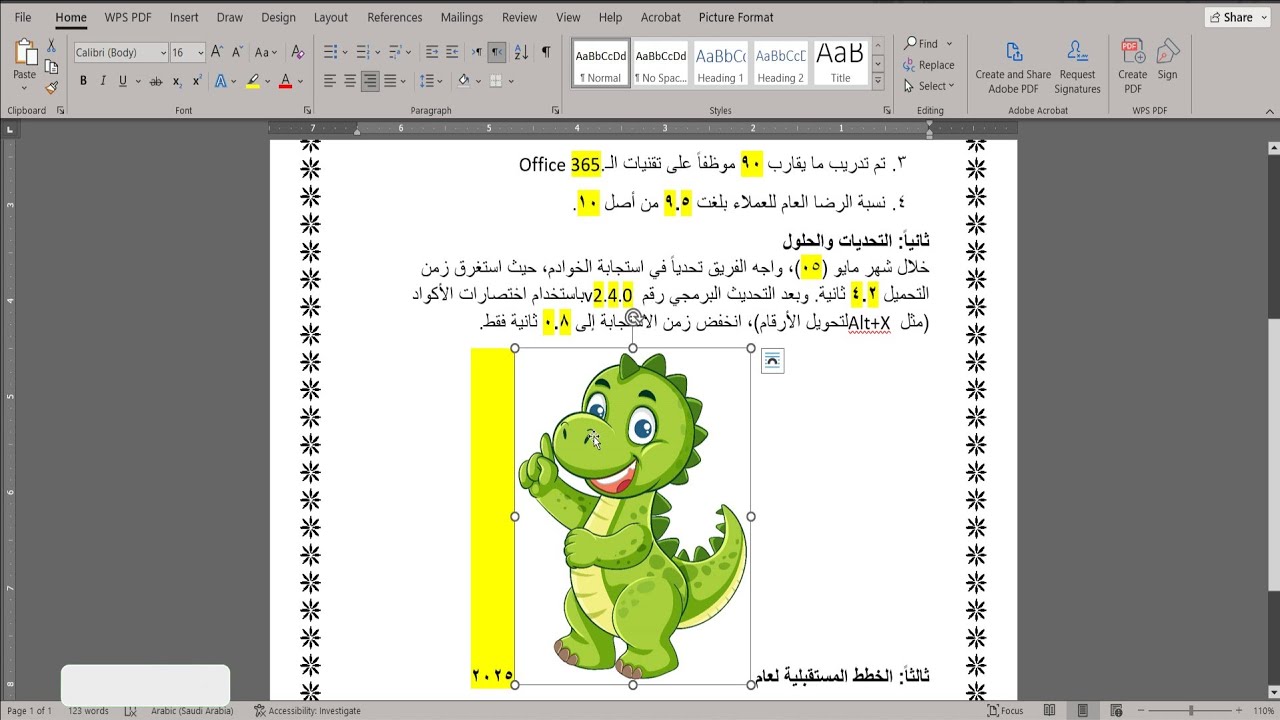Click WPS Create PDF icon
This screenshot has width=1280, height=720.
(1133, 68)
